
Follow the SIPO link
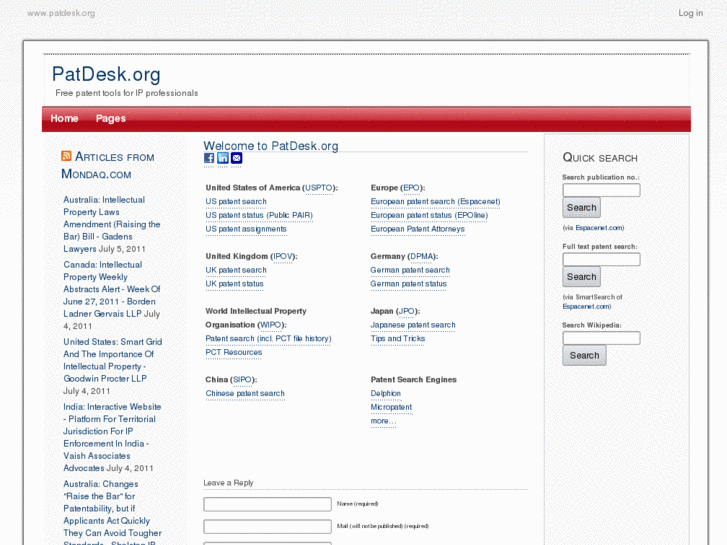pos(242,380)
